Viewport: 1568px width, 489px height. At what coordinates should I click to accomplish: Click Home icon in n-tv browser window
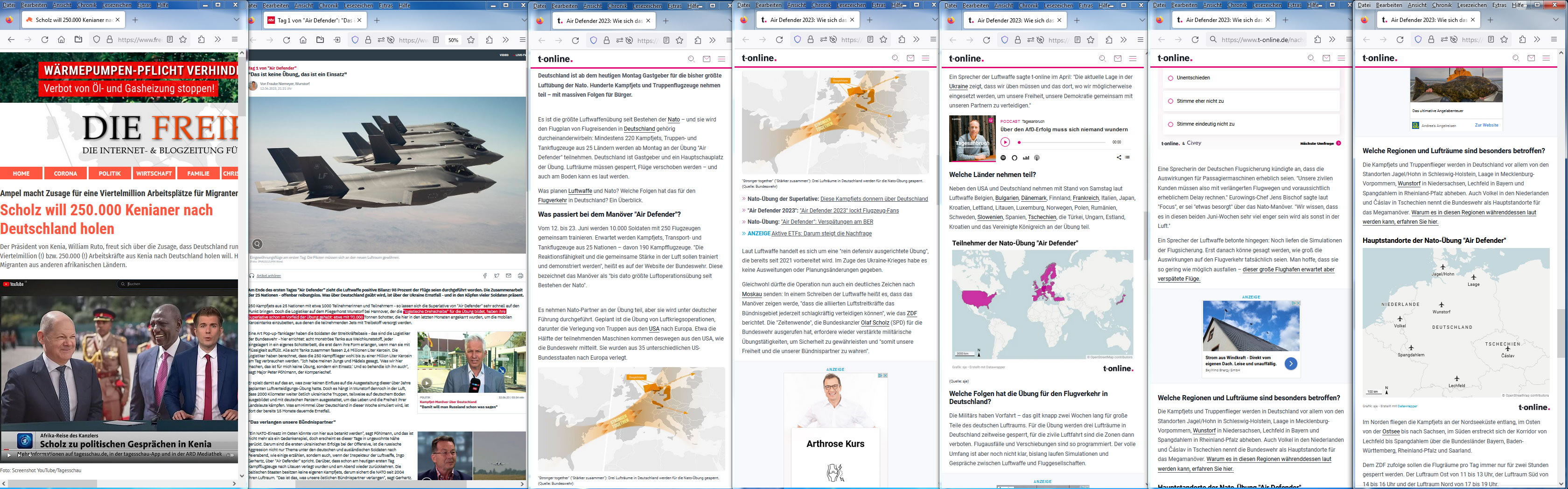click(303, 40)
